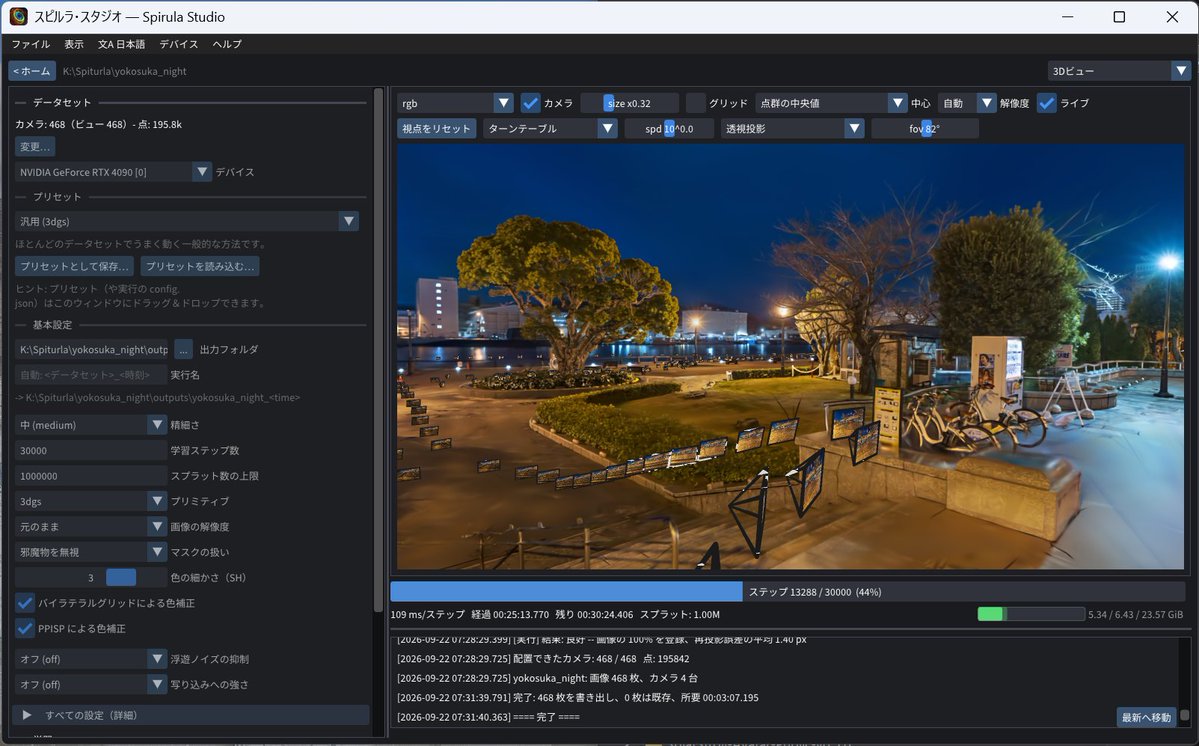Open the ヘルプ menu

tap(227, 44)
